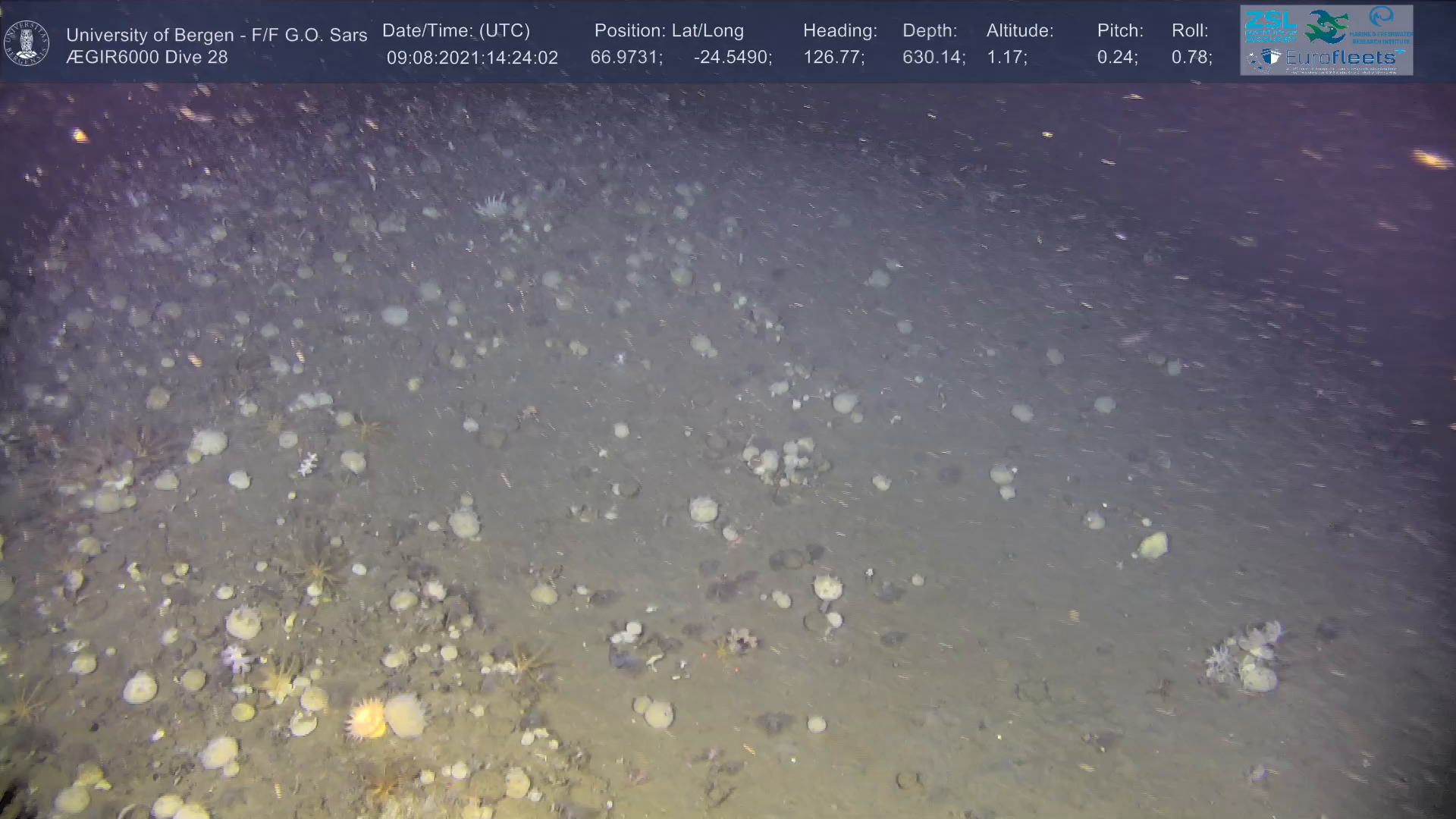The width and height of the screenshot is (1456, 819).
Task: Click the Depth value 630.14
Action: point(933,58)
